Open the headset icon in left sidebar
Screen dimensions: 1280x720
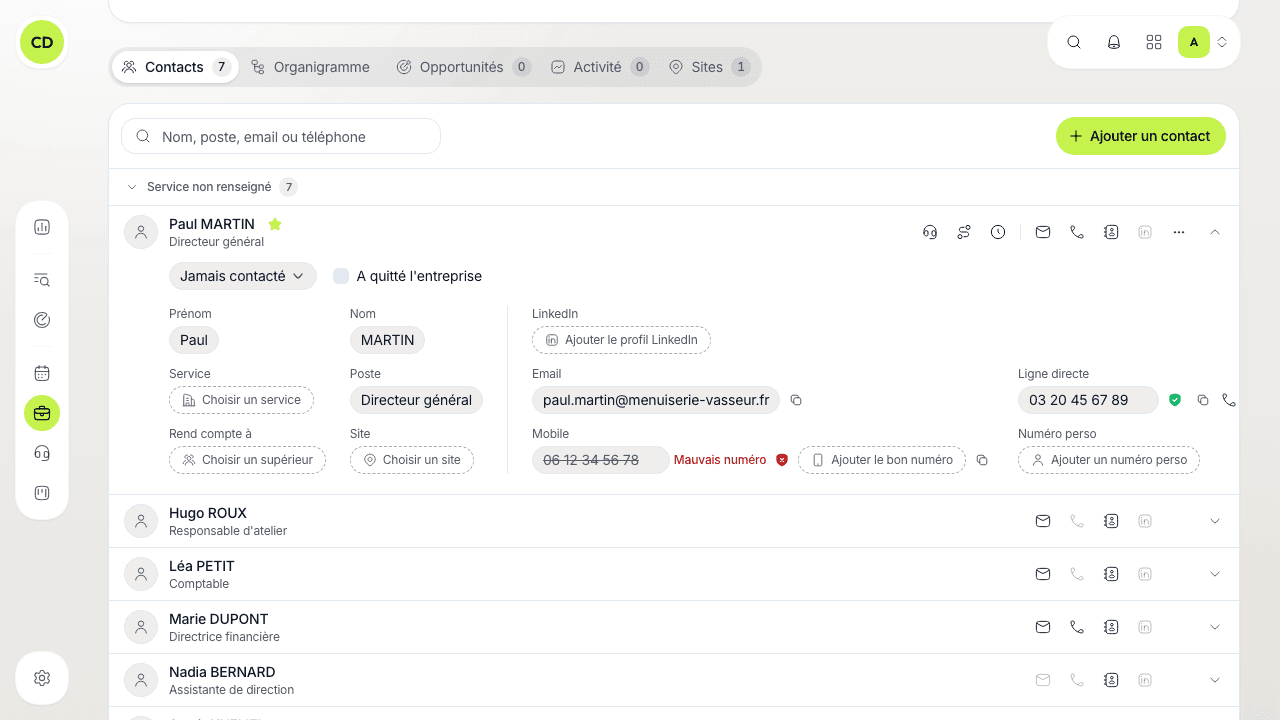42,453
